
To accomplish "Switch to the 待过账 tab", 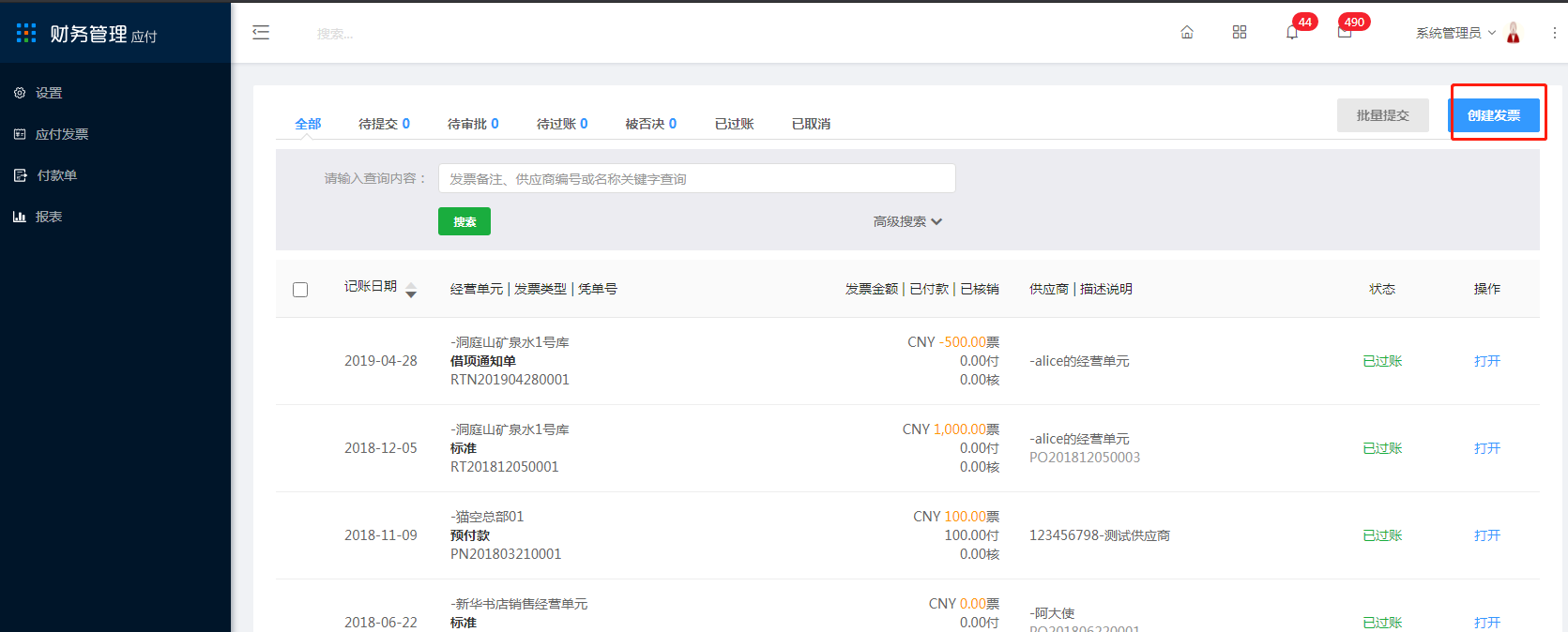I will (562, 124).
